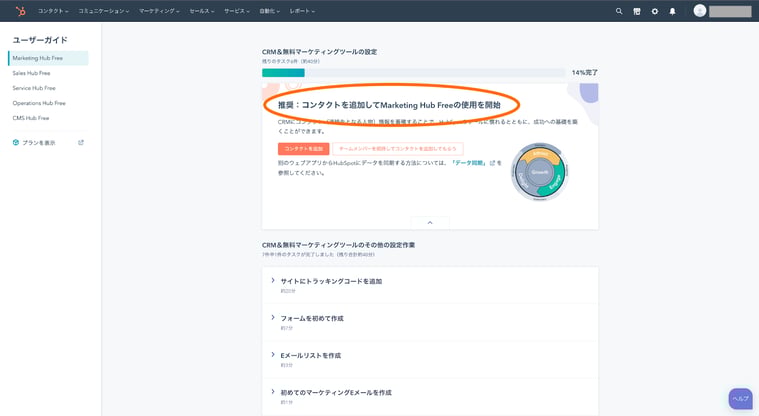Click the setup progress bar

tap(413, 73)
